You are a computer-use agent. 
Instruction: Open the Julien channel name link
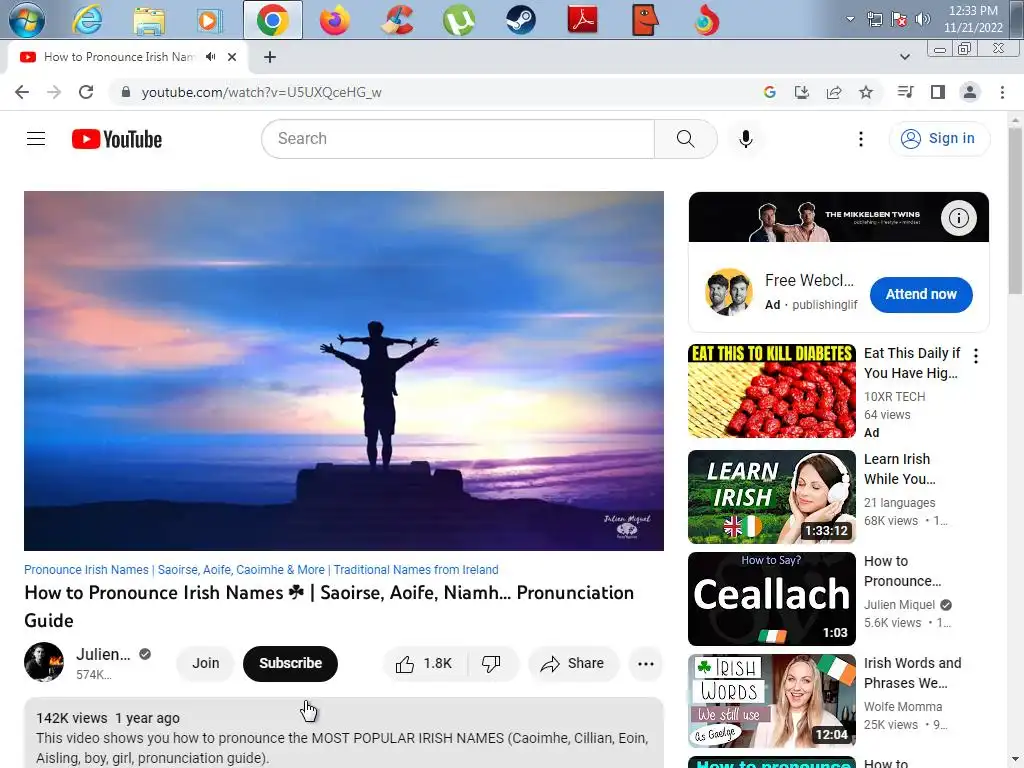pyautogui.click(x=103, y=654)
